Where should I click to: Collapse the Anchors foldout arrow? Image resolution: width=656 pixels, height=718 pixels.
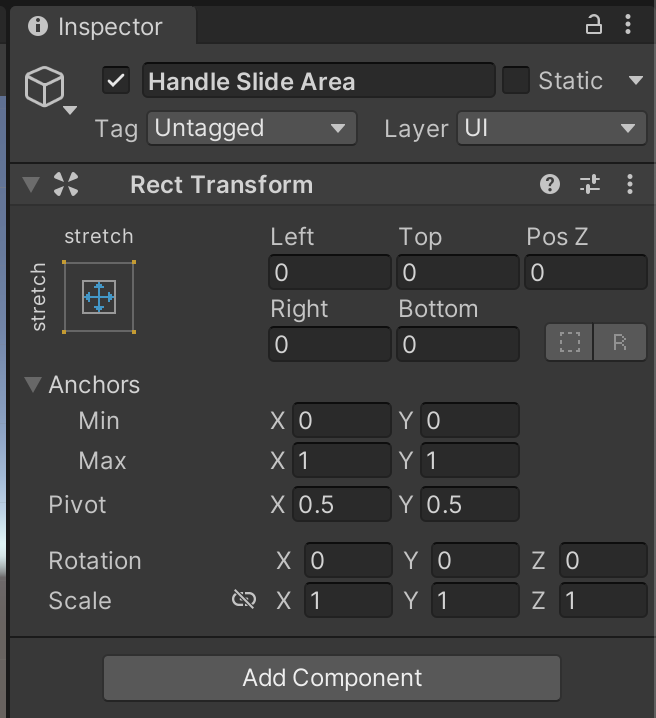point(33,385)
